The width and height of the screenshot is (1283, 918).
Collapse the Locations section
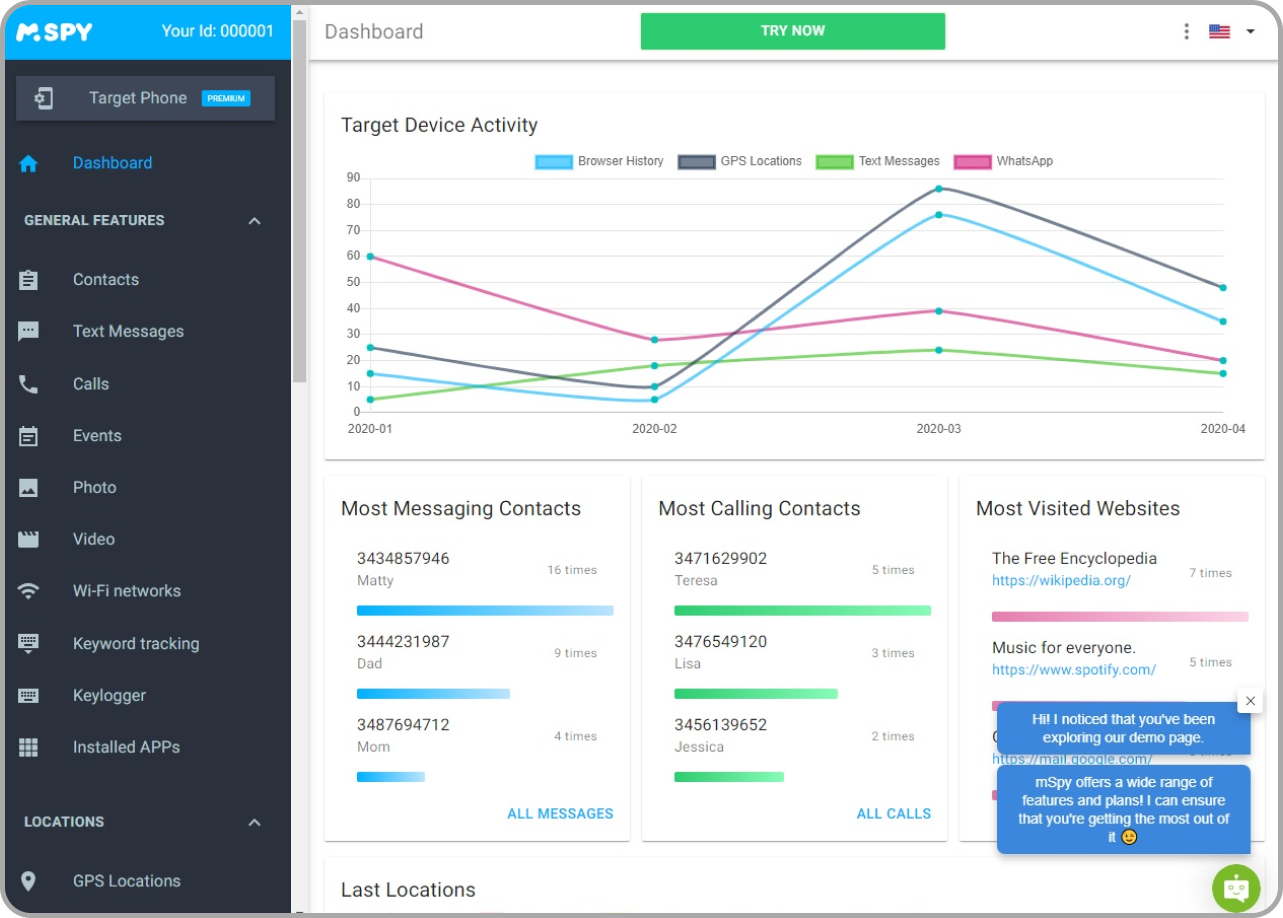point(254,822)
